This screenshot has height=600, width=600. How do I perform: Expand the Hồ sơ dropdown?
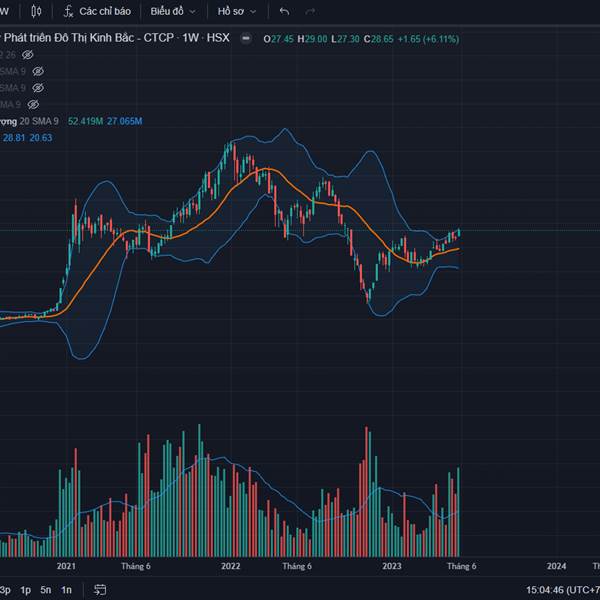237,11
